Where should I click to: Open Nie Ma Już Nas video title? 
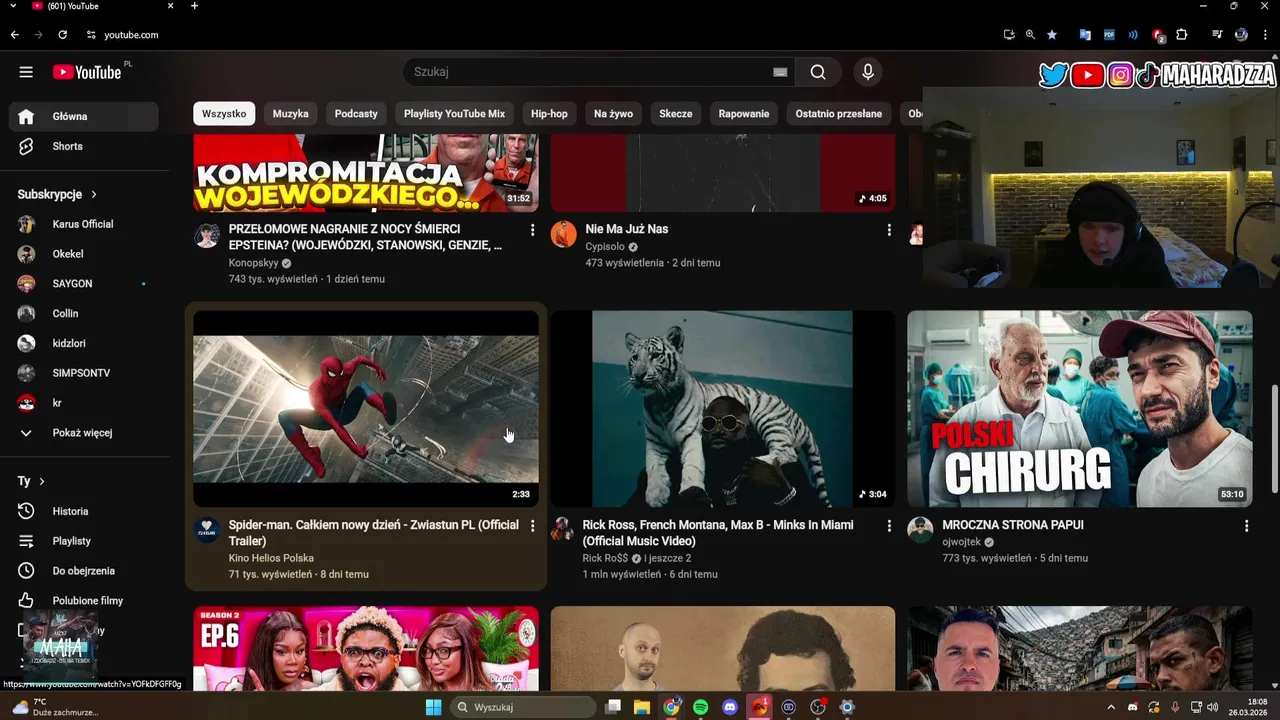(627, 229)
